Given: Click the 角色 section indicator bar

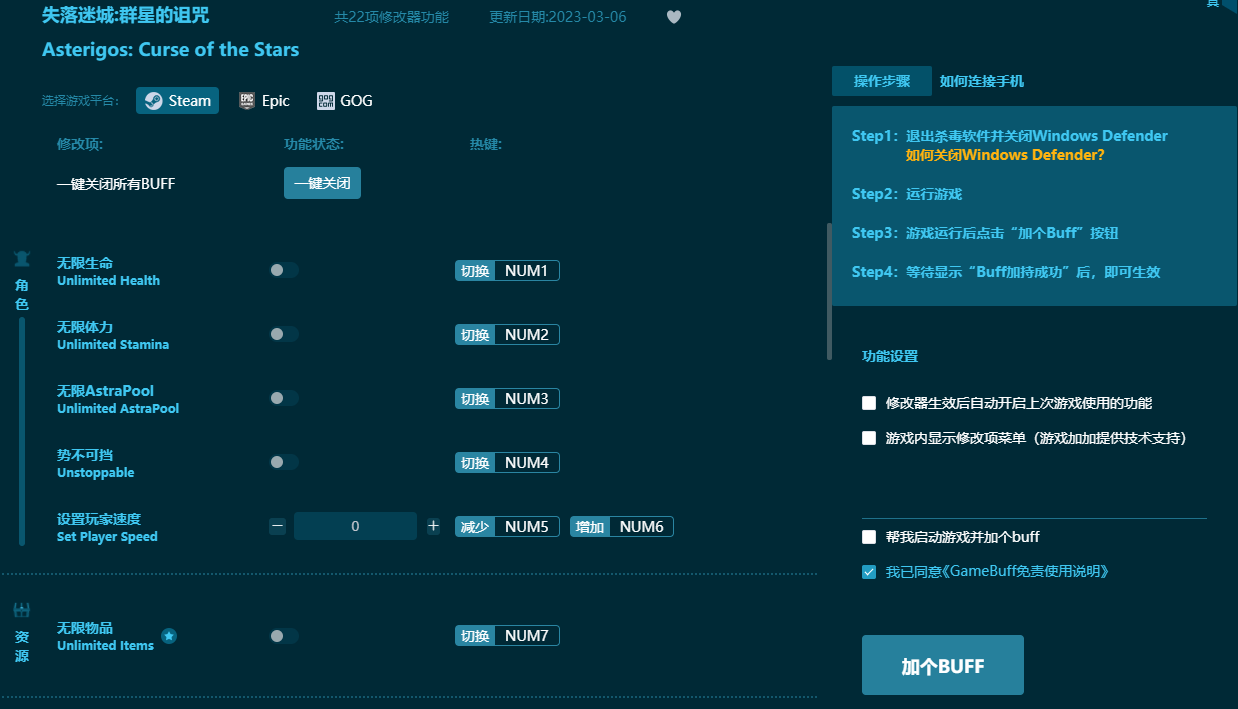Looking at the screenshot, I should (22, 431).
